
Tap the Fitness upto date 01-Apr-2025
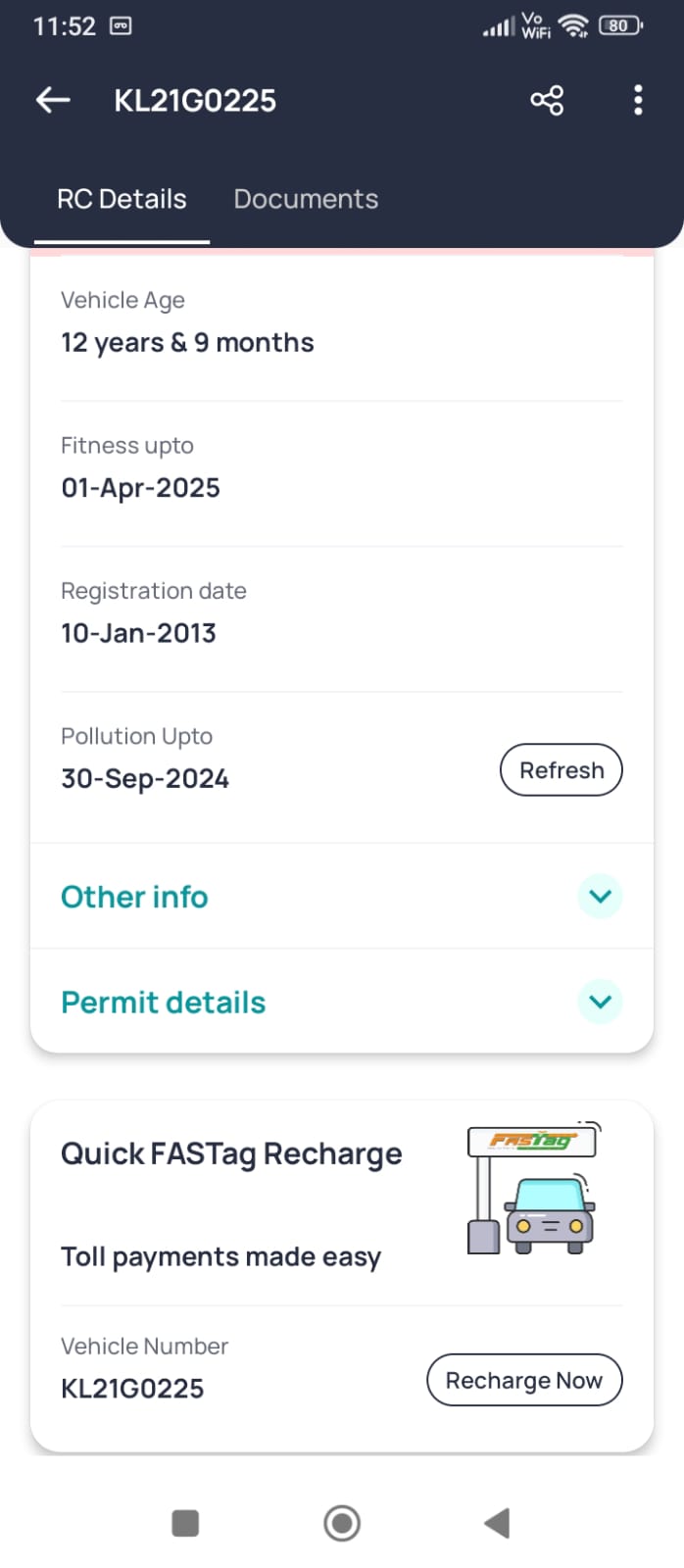[x=140, y=488]
